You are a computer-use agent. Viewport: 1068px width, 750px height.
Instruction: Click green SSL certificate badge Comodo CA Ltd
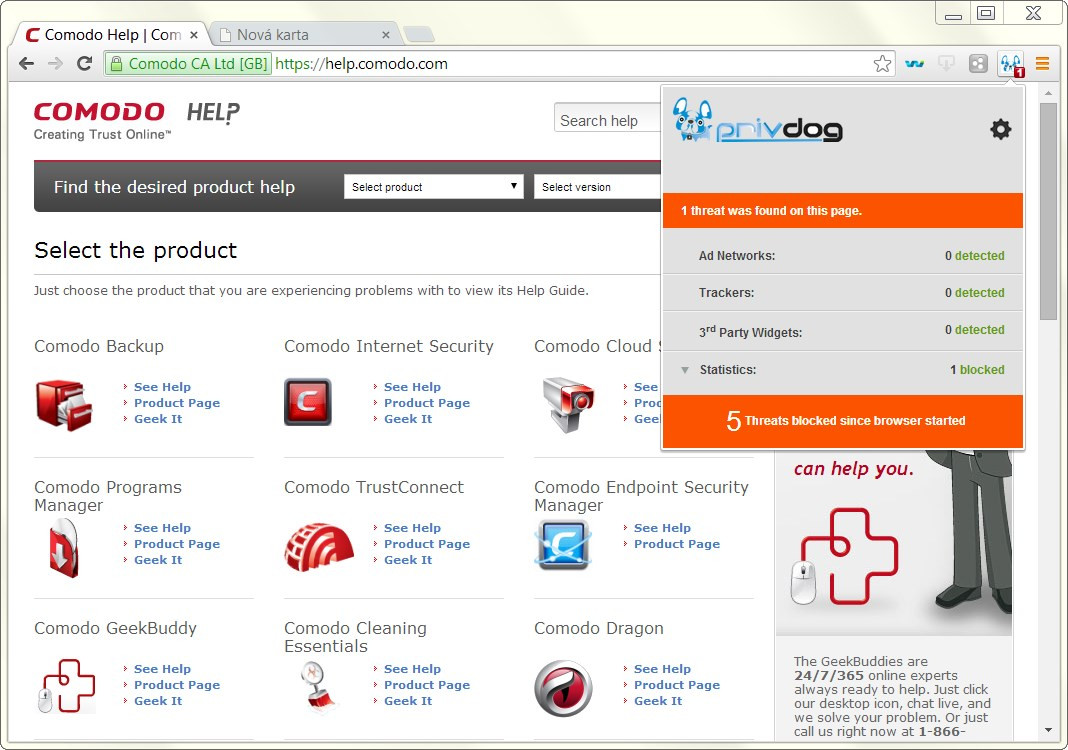pyautogui.click(x=188, y=64)
